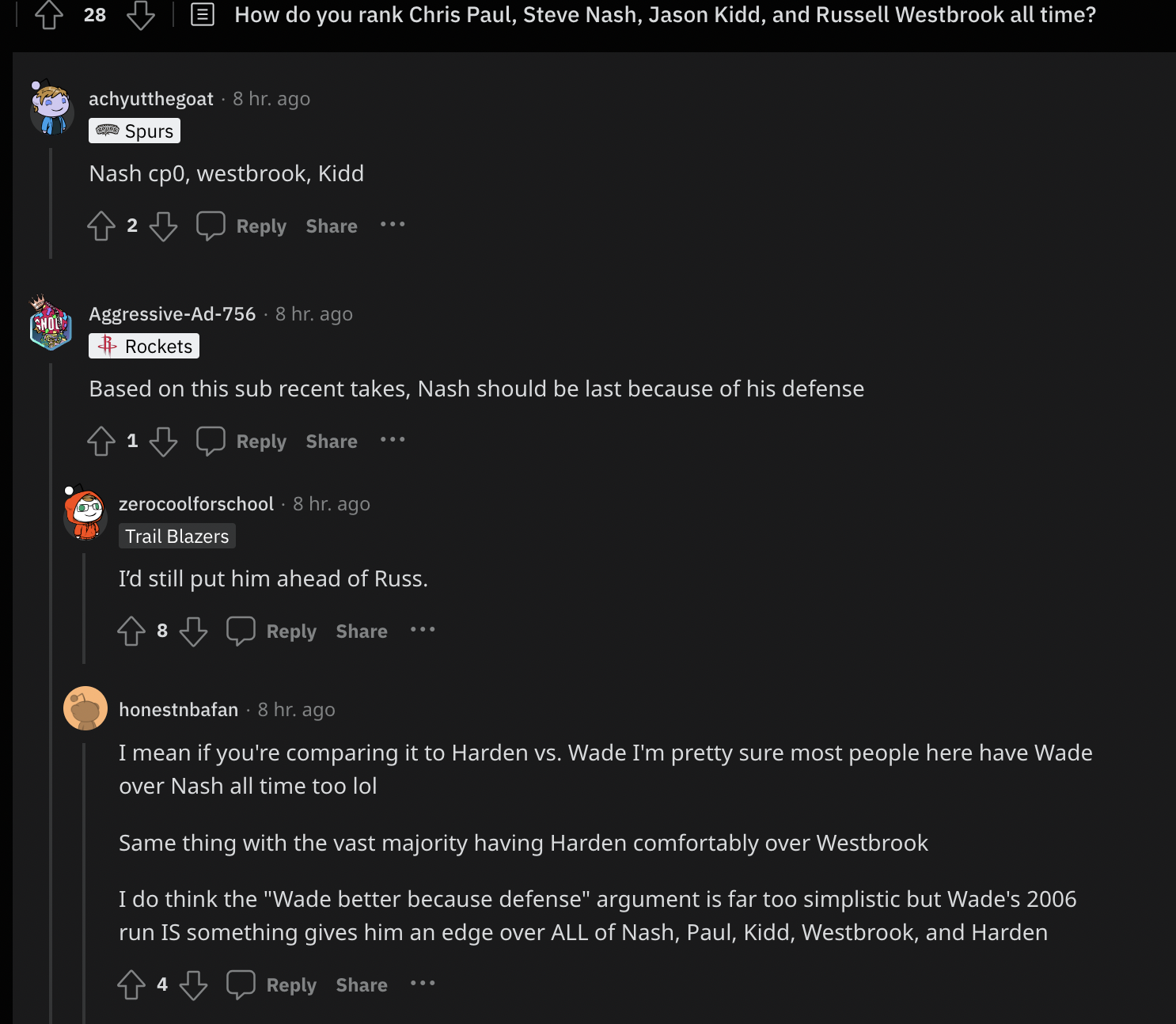Open more options on achyutthegoat's comment
Screen dimensions: 1176x1024
coord(393,225)
